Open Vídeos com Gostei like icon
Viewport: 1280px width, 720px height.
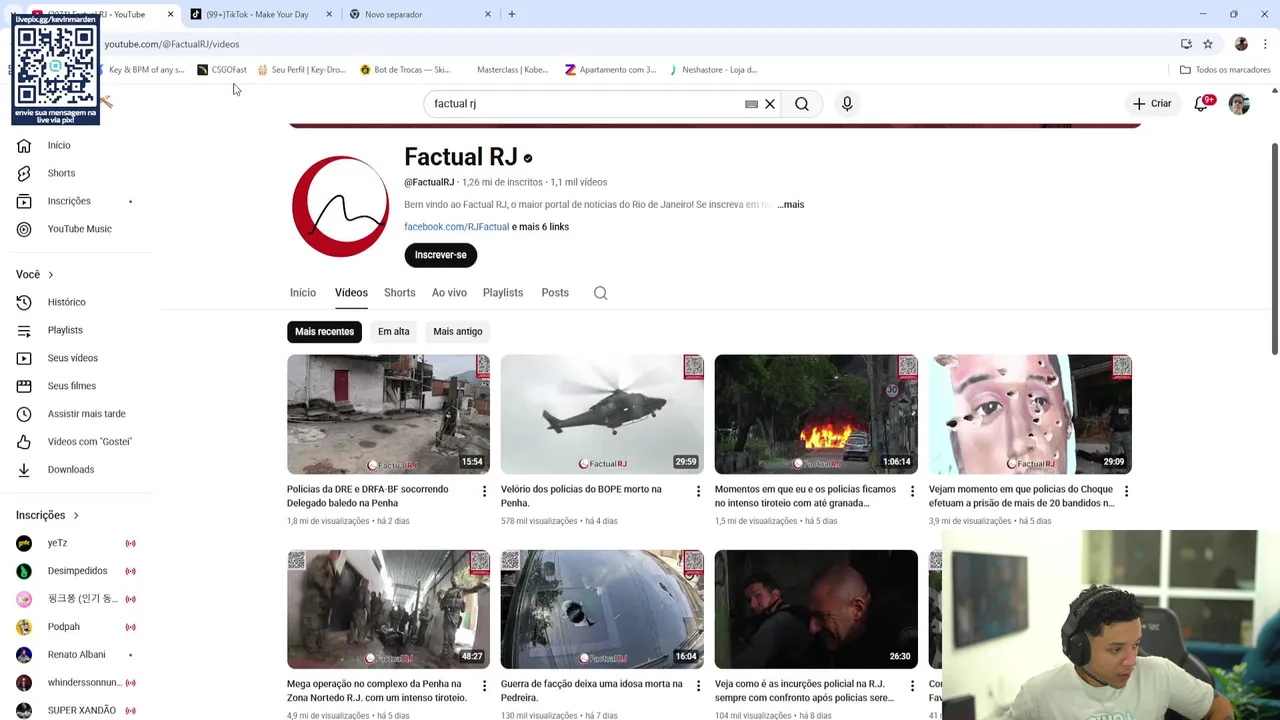click(24, 442)
